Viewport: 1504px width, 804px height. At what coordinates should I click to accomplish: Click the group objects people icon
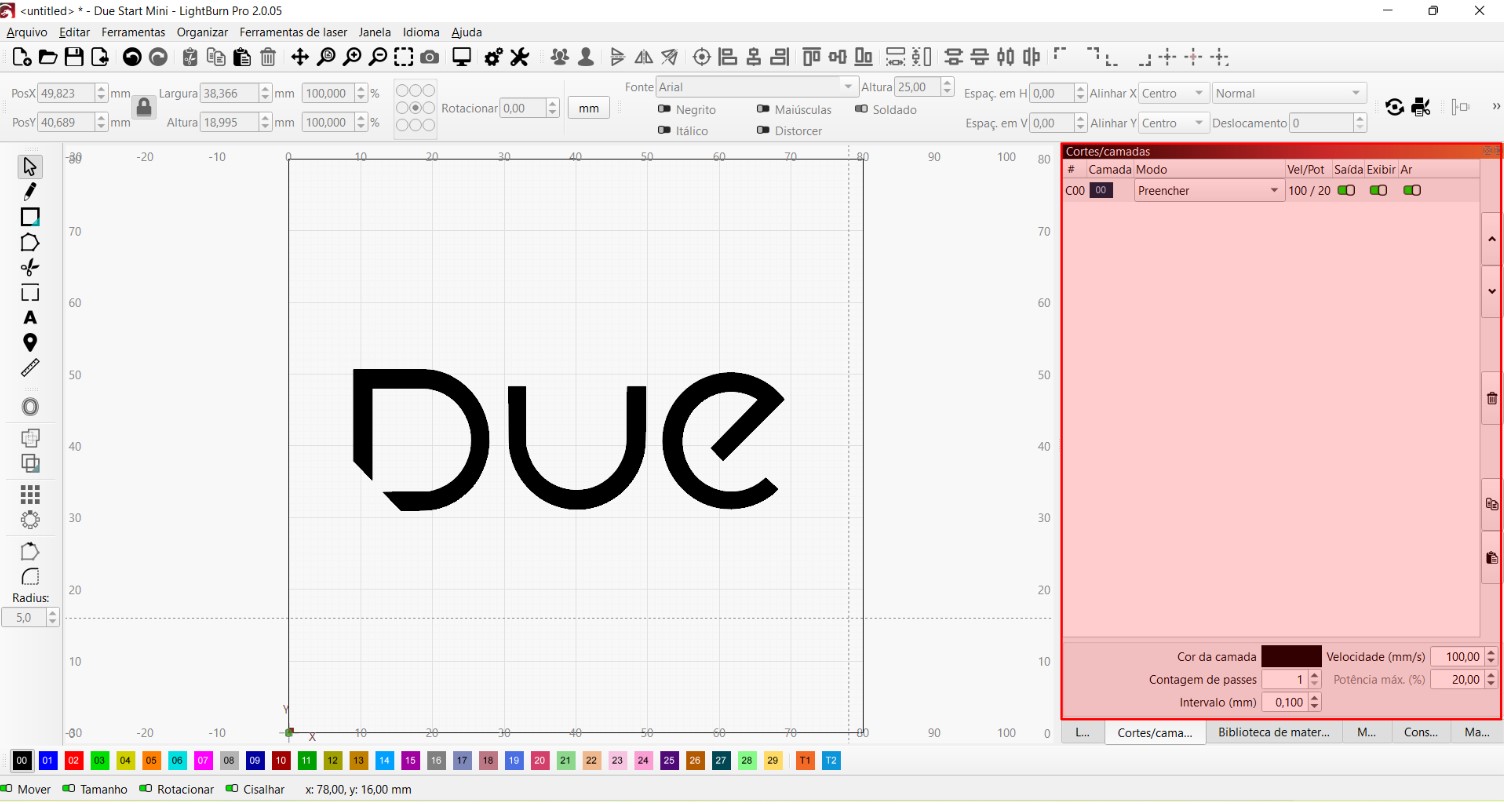(x=559, y=57)
